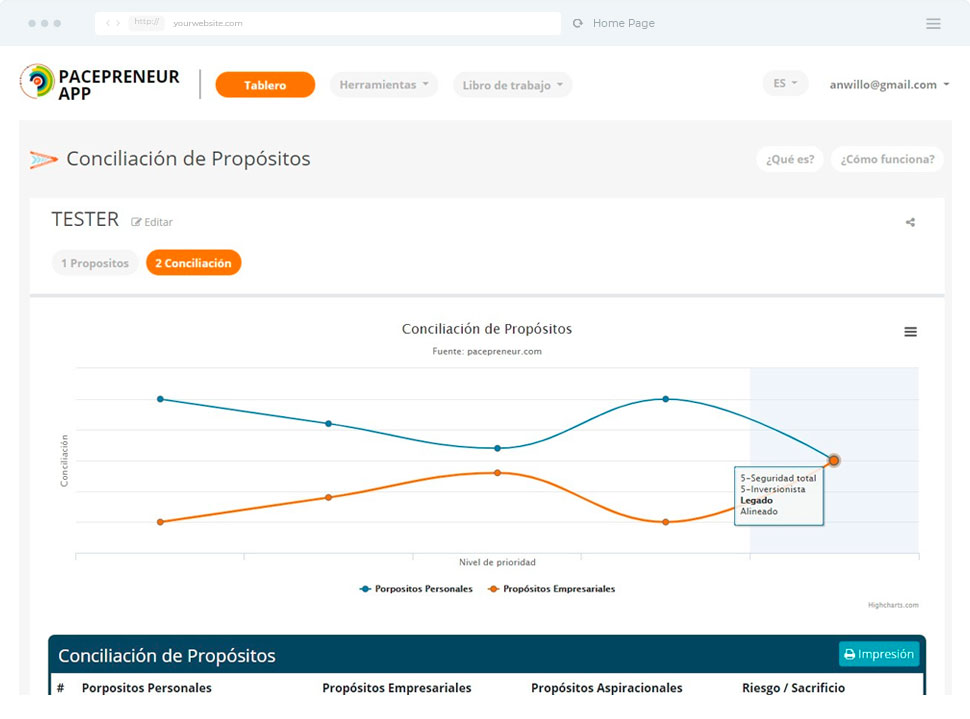Image resolution: width=970 pixels, height=719 pixels.
Task: Toggle Porpositos Personales series in legend
Action: pyautogui.click(x=416, y=589)
